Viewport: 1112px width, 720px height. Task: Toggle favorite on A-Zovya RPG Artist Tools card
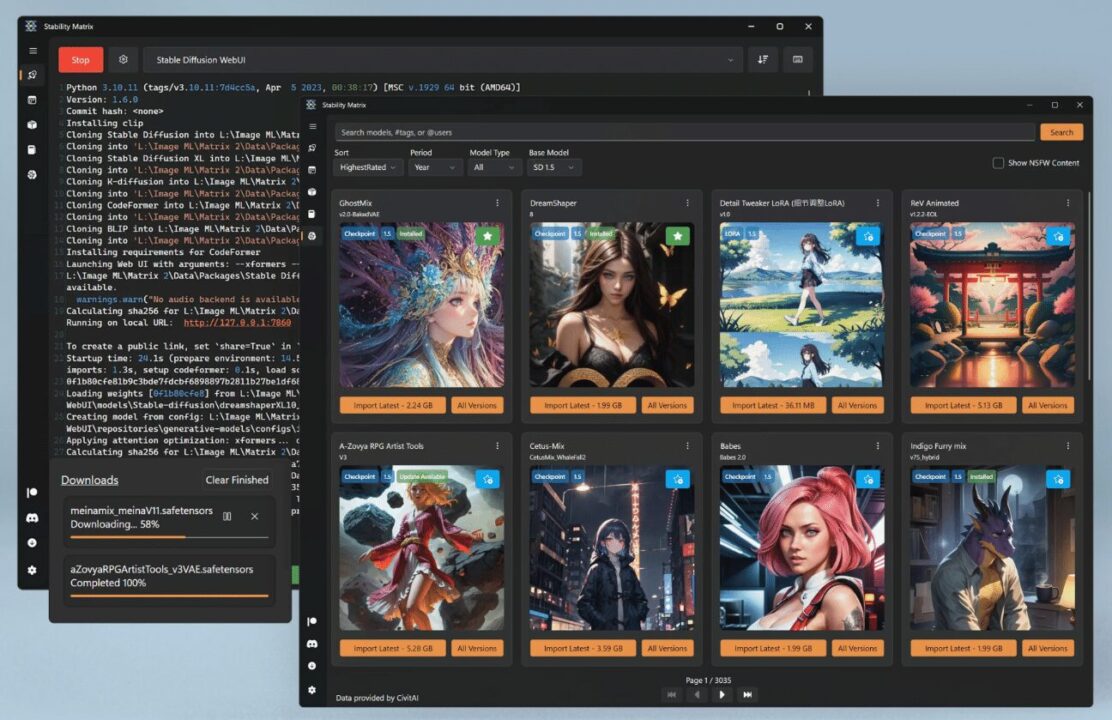(487, 480)
